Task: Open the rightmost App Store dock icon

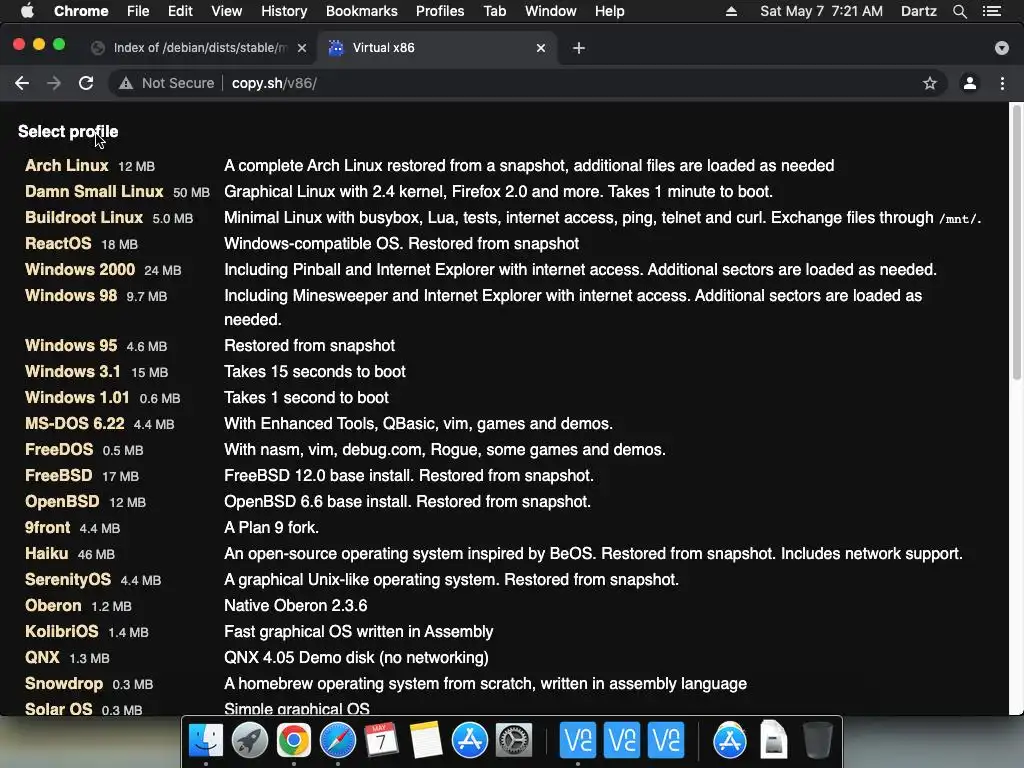Action: pyautogui.click(x=729, y=740)
